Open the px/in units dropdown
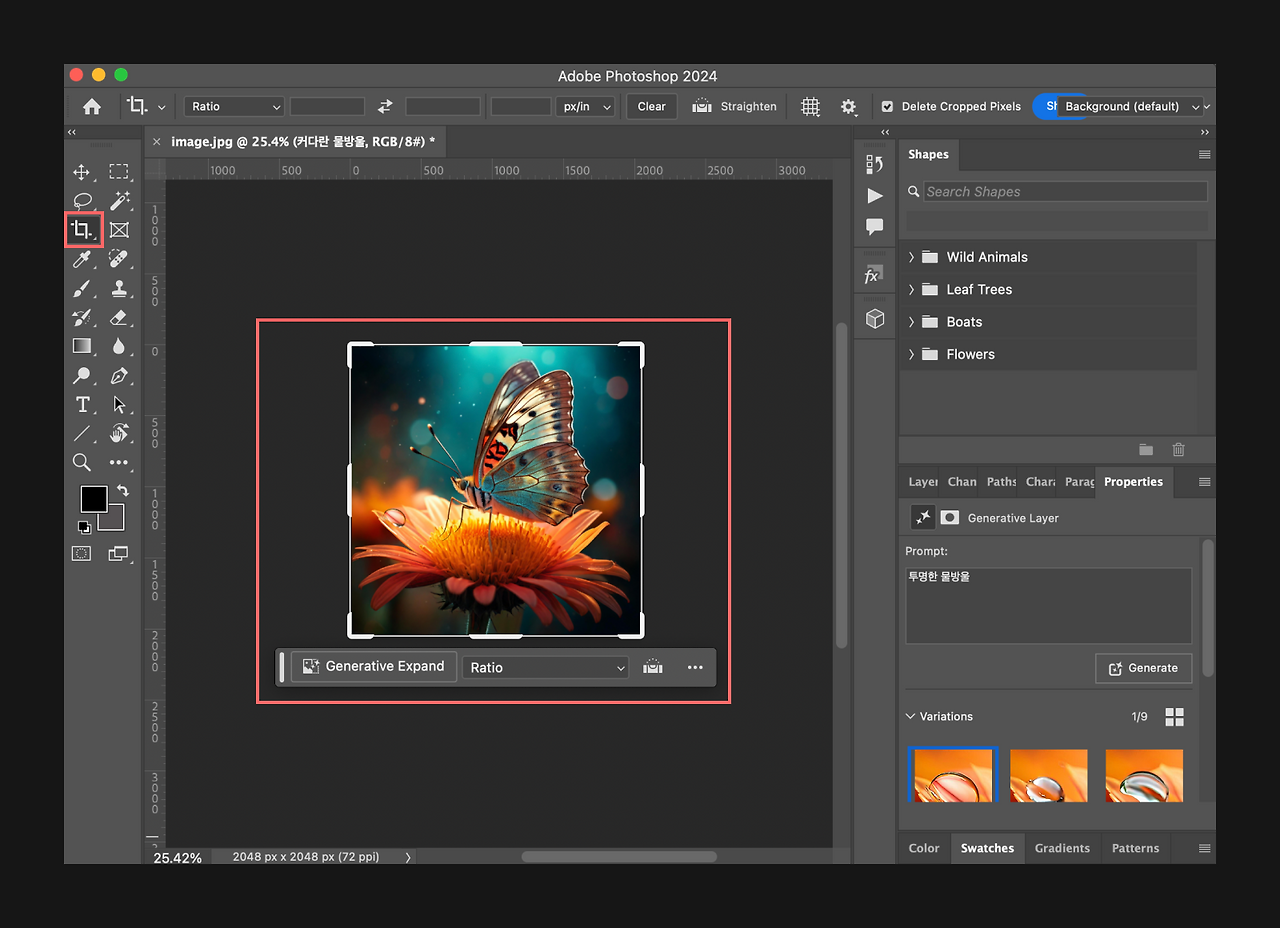 tap(585, 106)
